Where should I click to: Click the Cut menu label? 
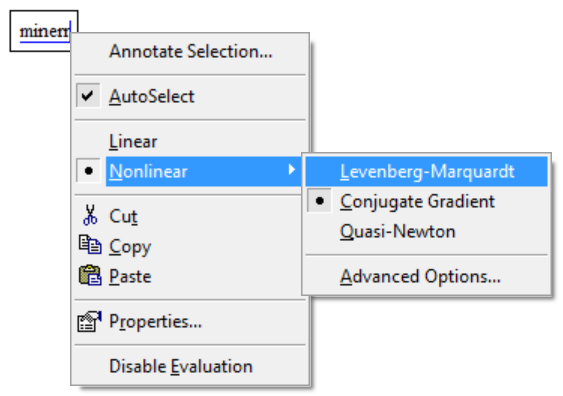point(123,216)
